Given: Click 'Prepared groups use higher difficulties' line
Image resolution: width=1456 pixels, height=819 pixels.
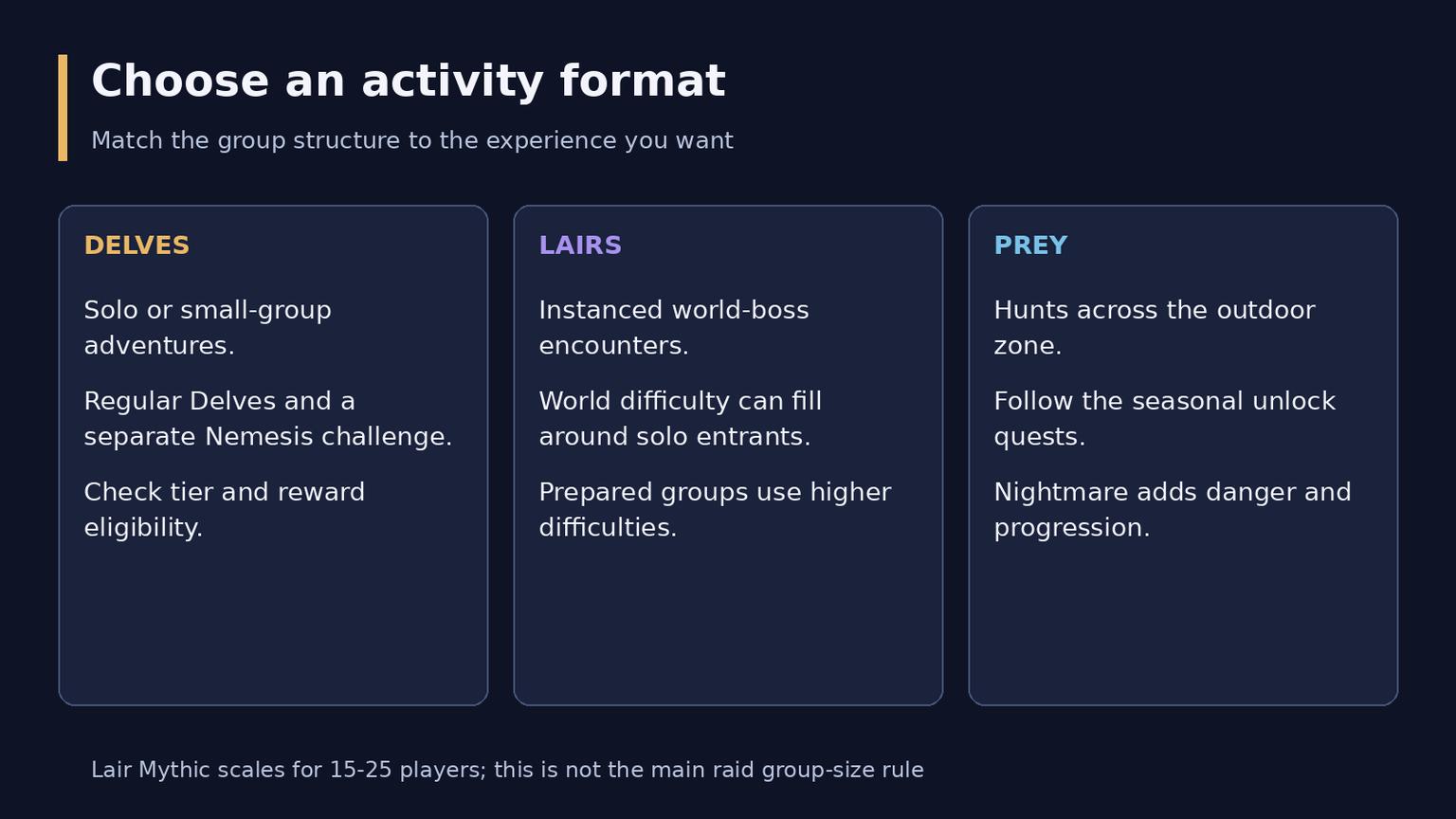Looking at the screenshot, I should point(715,510).
